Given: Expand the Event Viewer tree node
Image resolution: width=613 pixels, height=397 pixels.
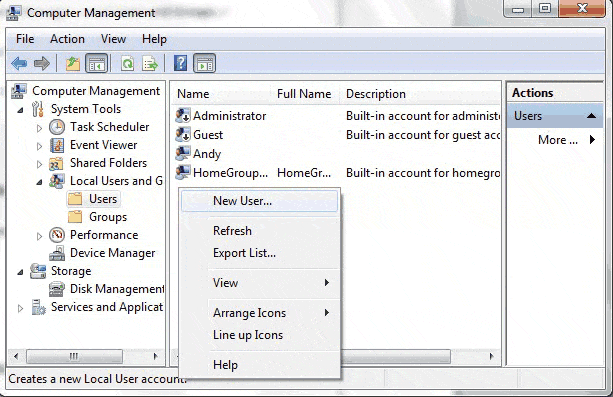Looking at the screenshot, I should (x=39, y=146).
